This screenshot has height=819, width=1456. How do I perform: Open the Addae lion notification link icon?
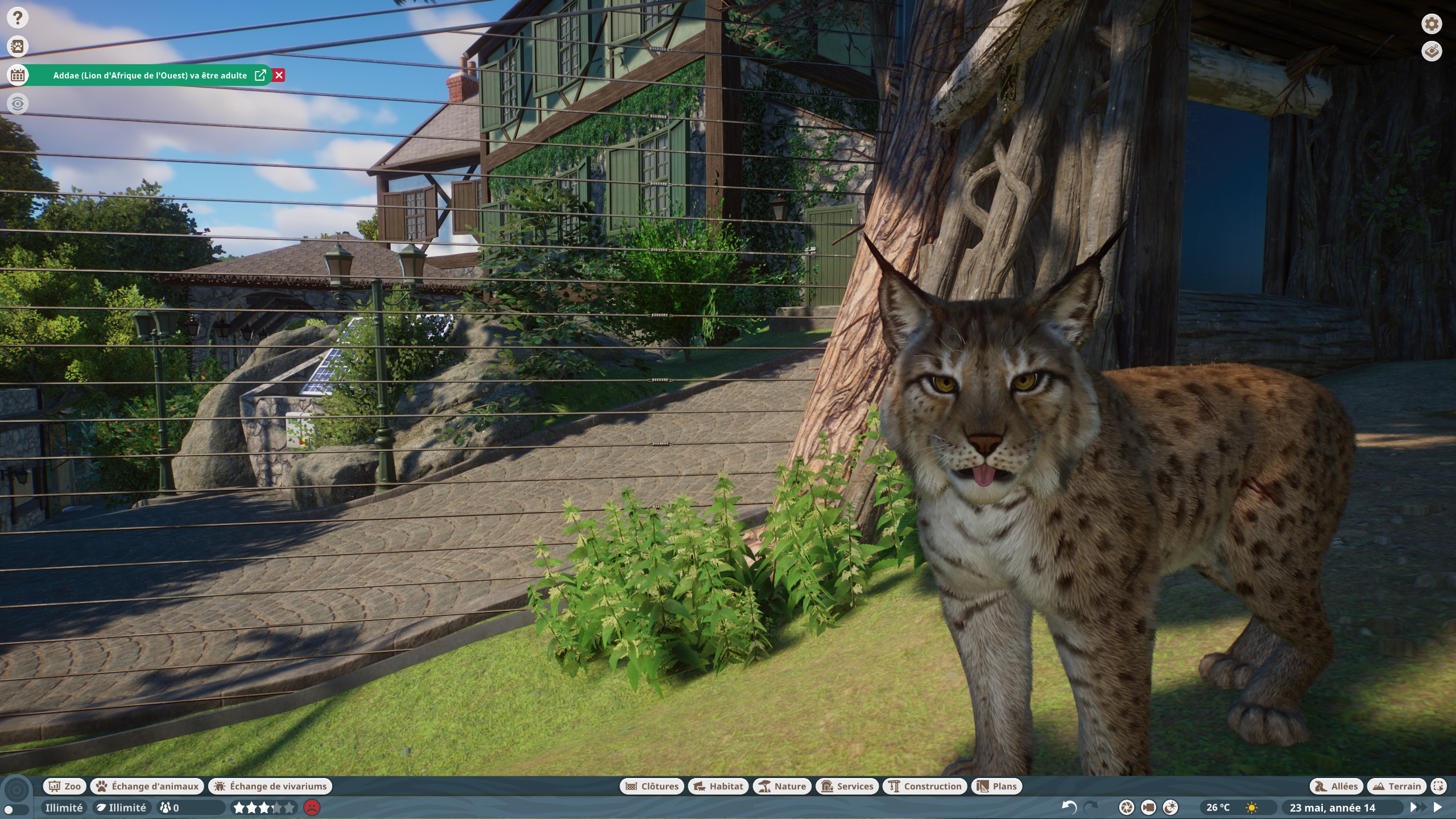coord(260,75)
